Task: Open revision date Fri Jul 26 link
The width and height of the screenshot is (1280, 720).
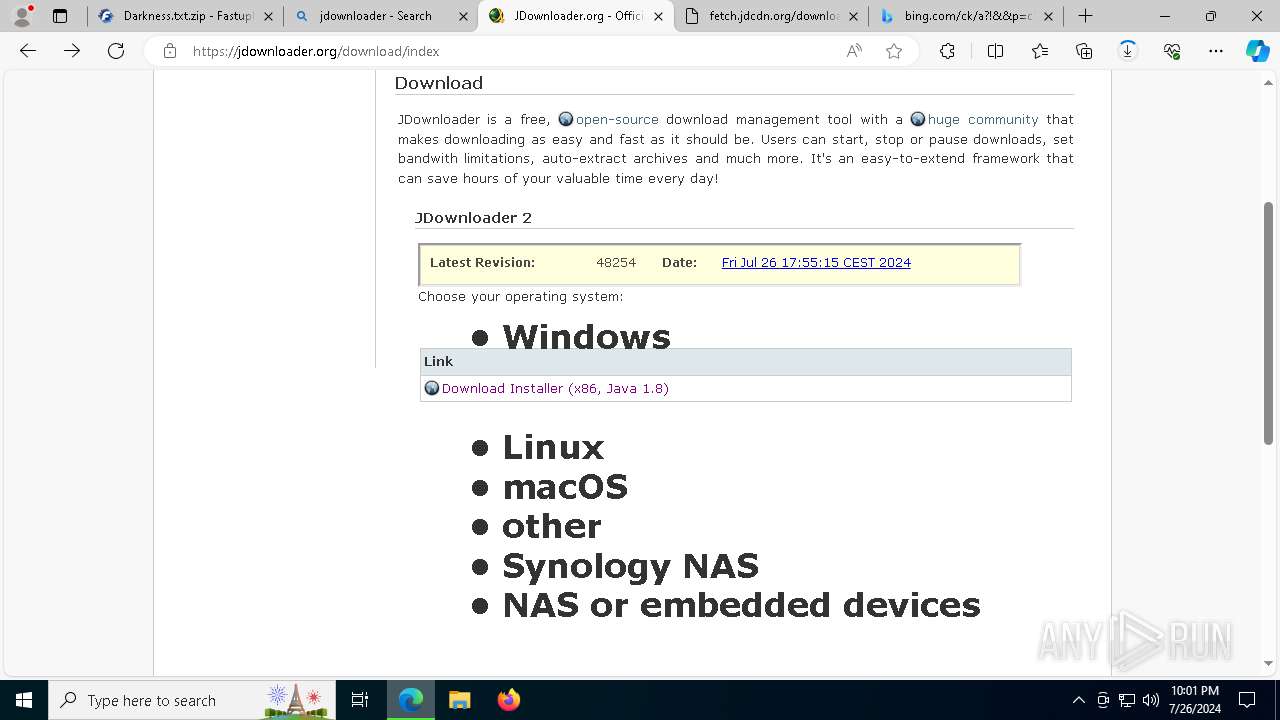Action: click(816, 263)
